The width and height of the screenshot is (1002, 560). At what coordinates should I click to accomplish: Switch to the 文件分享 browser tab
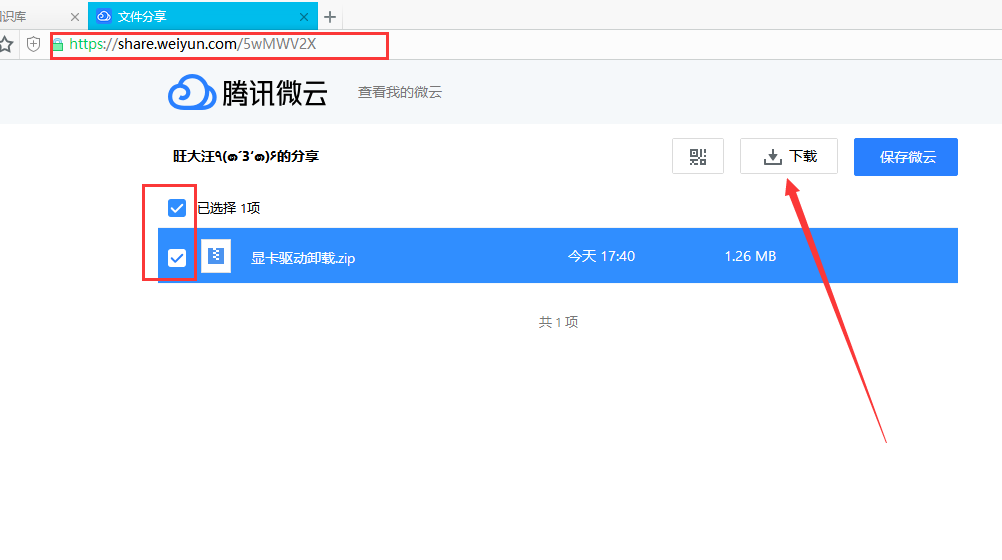203,16
